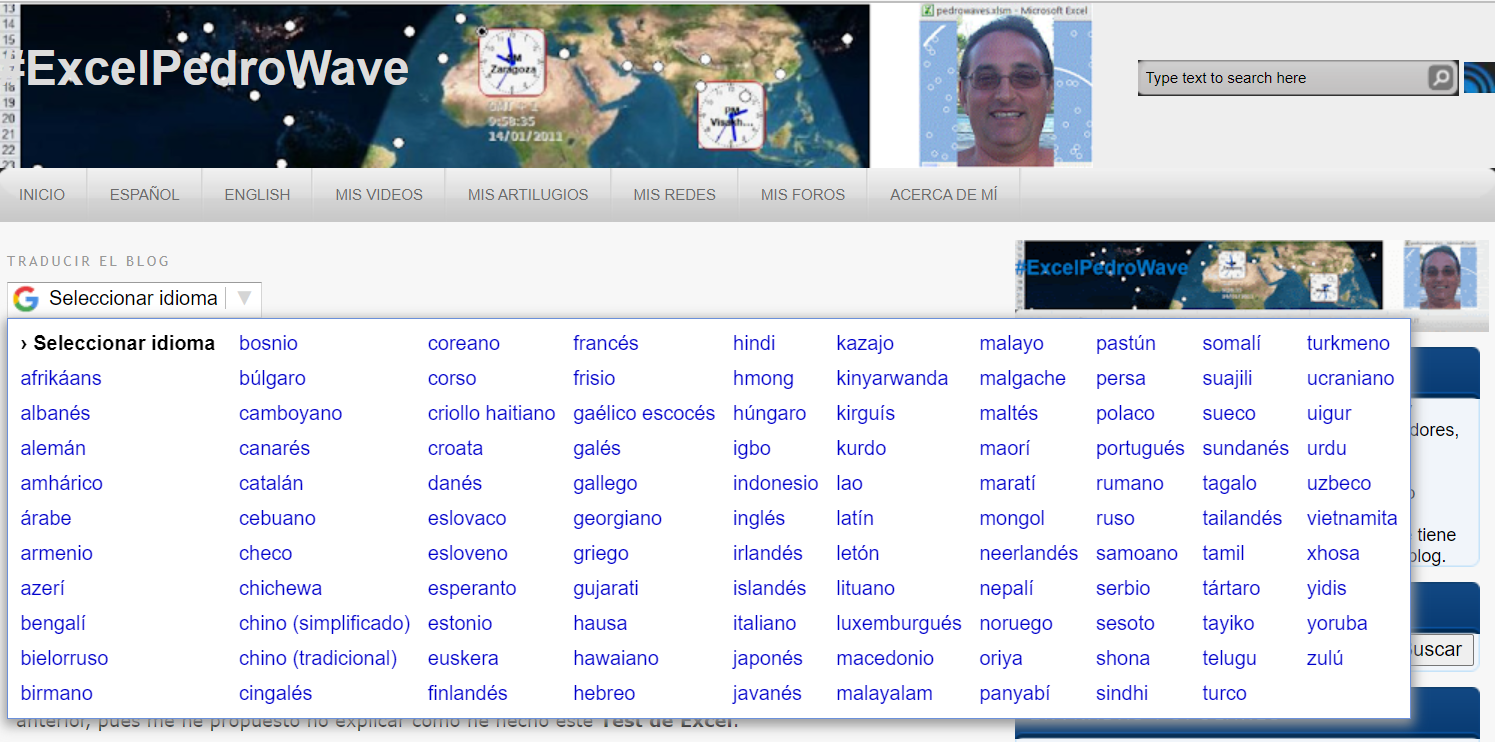Click the magnifier icon in the search bar
The width and height of the screenshot is (1495, 742).
tap(1438, 77)
